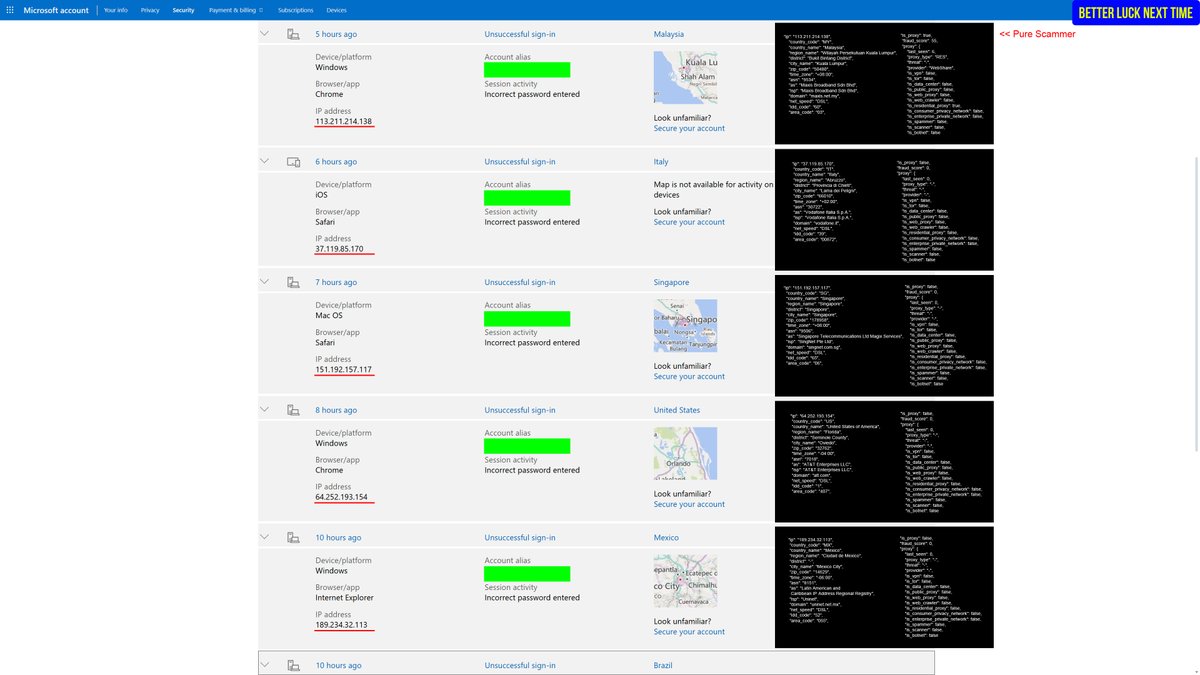Expand the 10 hours ago Brazil entry
Screen dimensions: 1200x675
pos(265,665)
